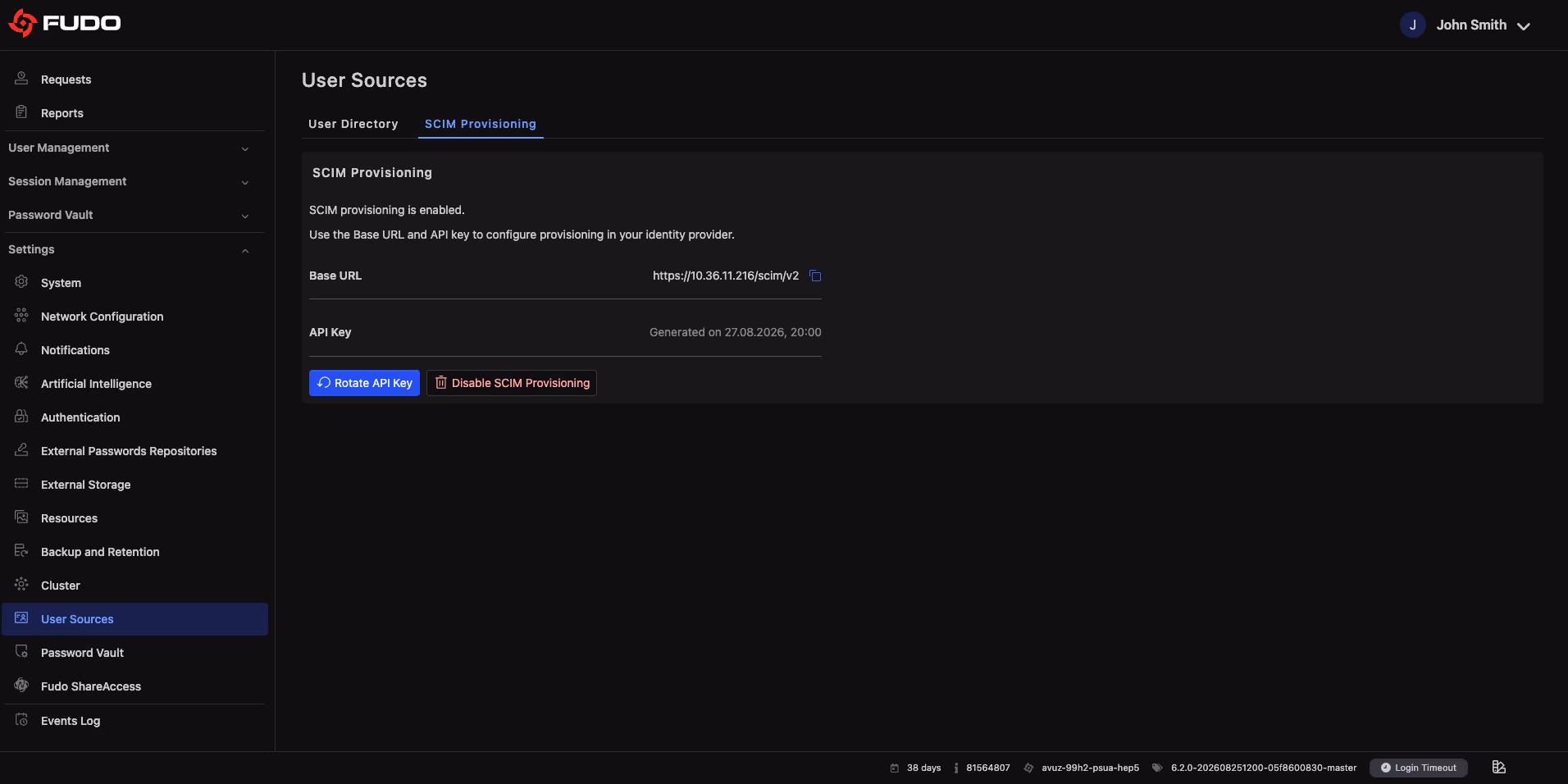Viewport: 1568px width, 784px height.
Task: Click the User Sources icon
Action: tap(21, 618)
